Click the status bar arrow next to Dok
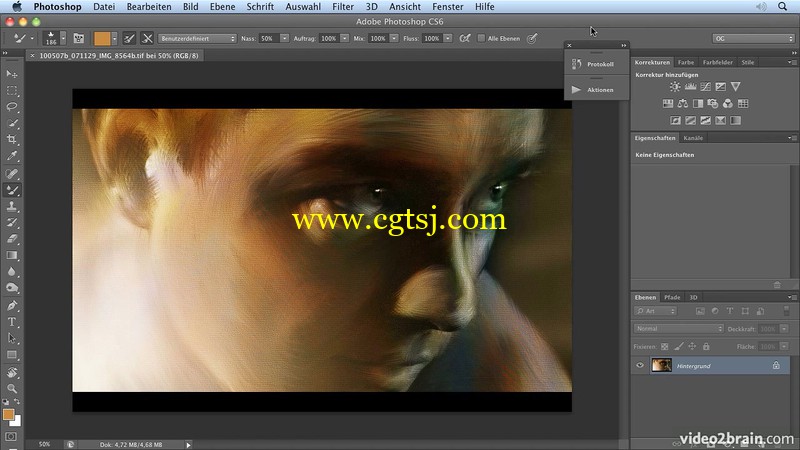 tap(188, 445)
